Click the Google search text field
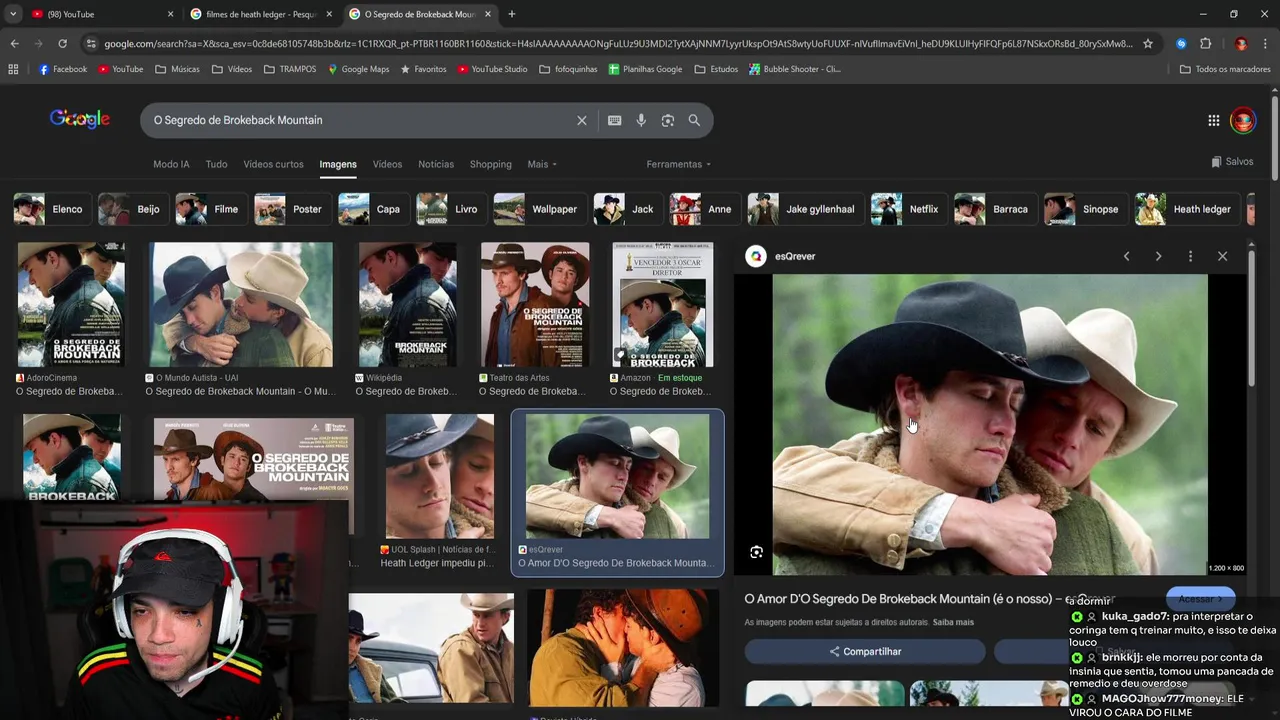The width and height of the screenshot is (1280, 720). click(360, 120)
